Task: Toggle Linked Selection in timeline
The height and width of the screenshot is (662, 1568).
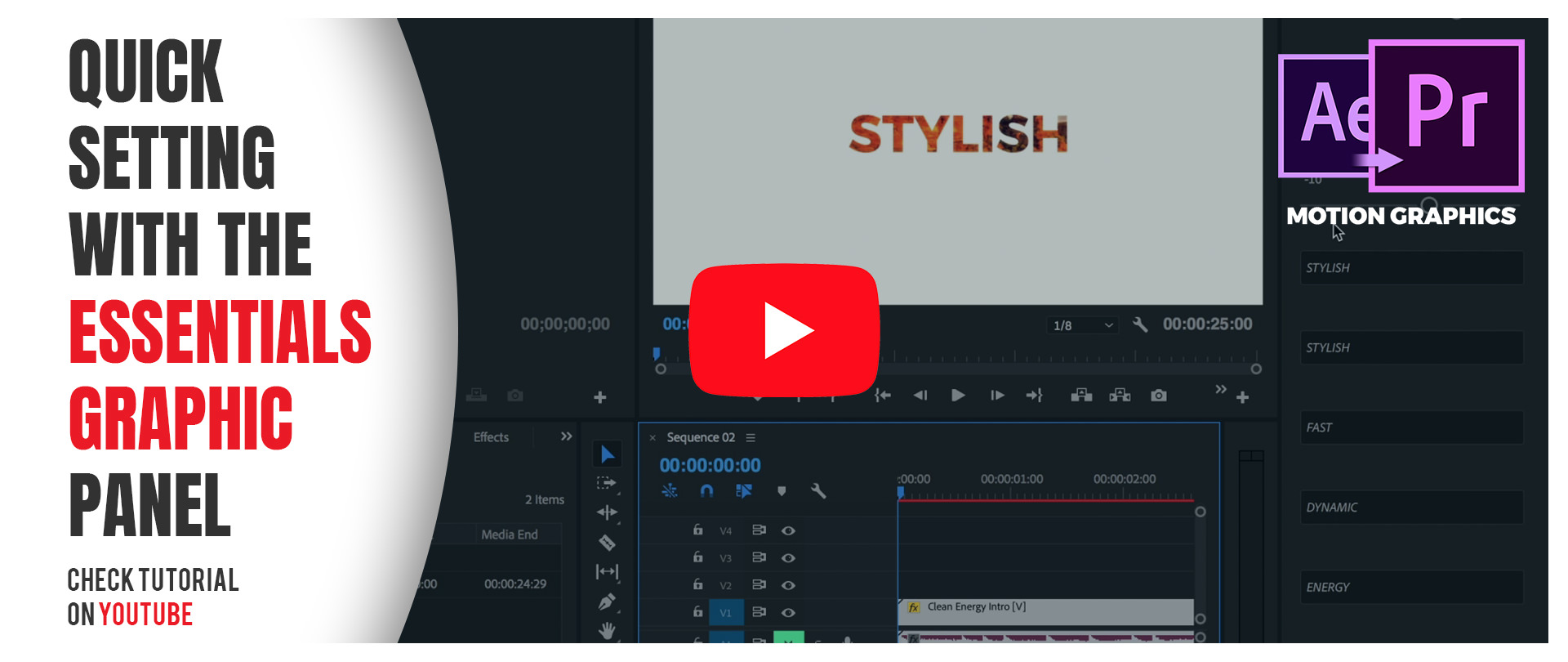Action: (743, 490)
